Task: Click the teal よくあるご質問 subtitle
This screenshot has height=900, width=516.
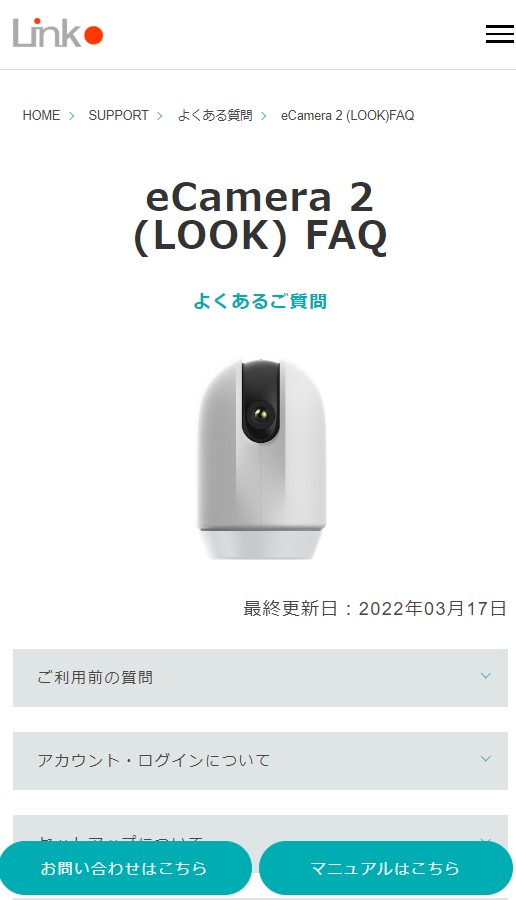Action: (260, 301)
